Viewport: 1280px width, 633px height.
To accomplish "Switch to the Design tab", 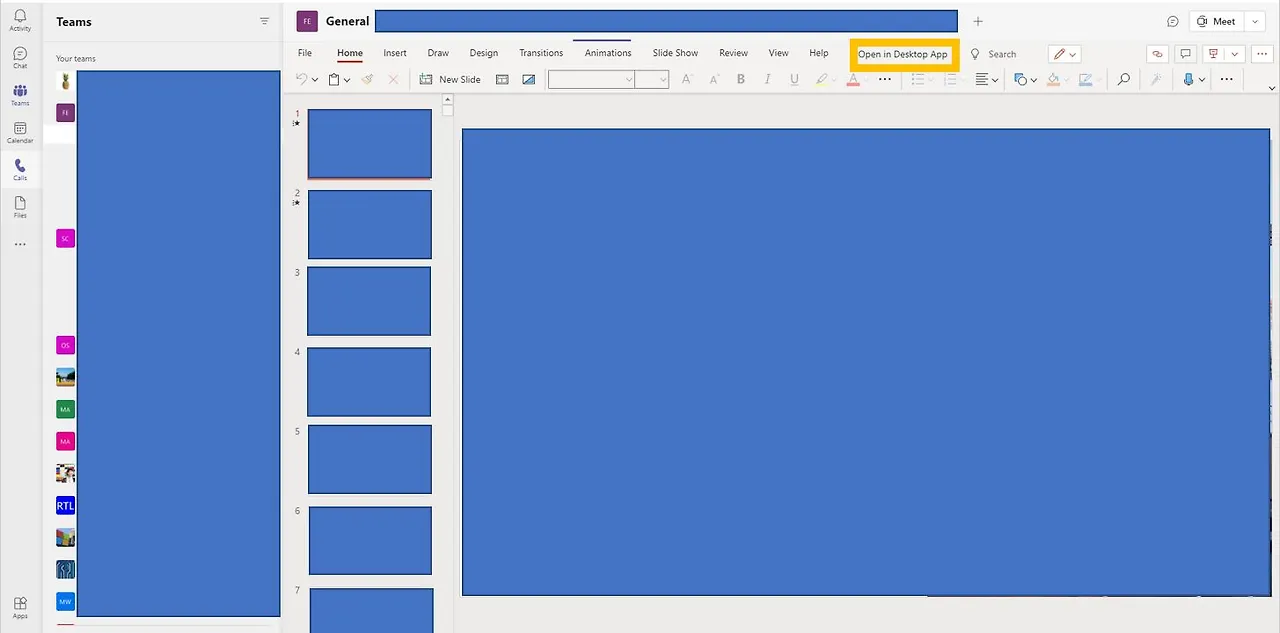I will [484, 53].
